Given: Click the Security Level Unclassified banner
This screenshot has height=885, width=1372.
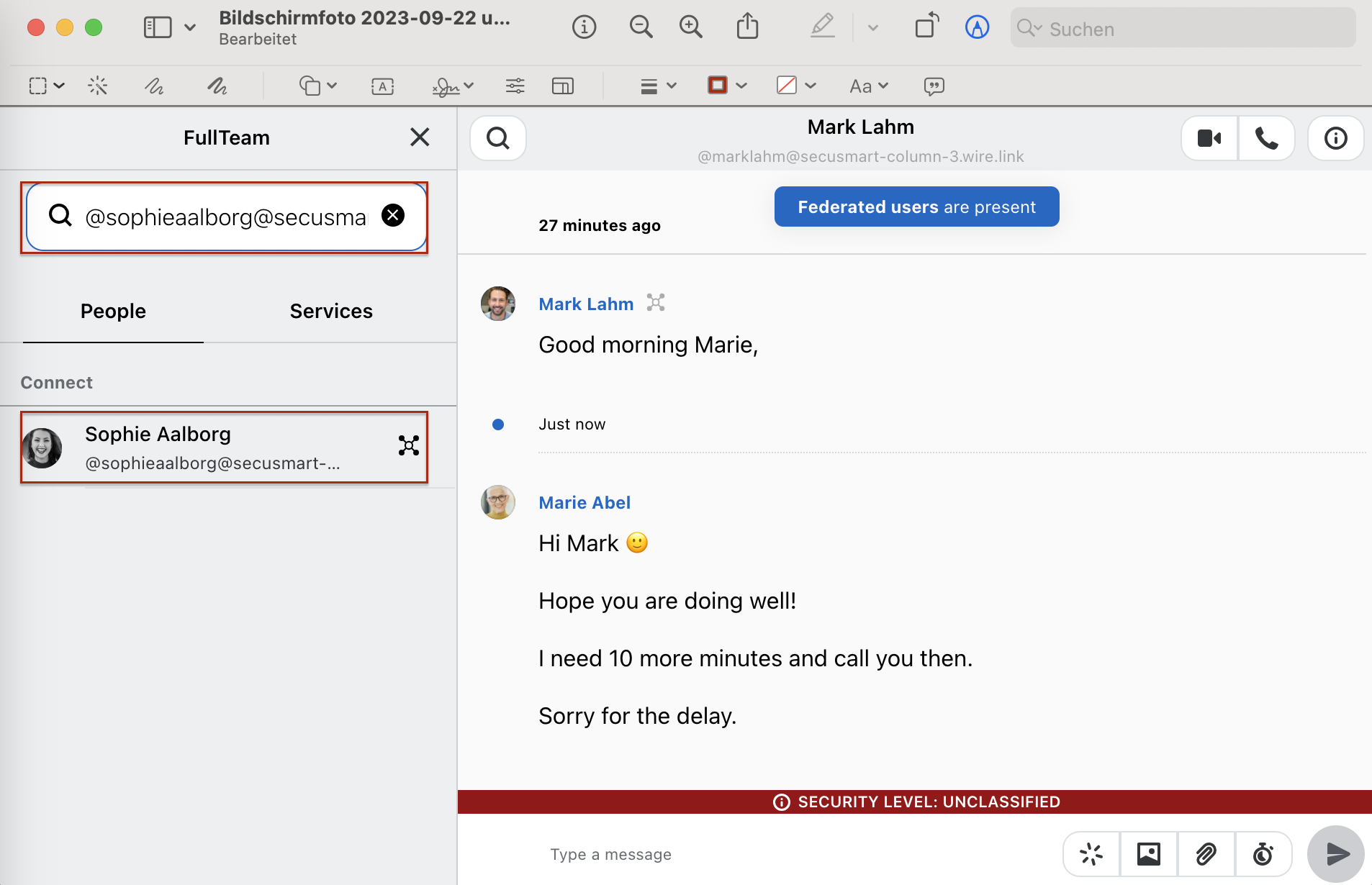Looking at the screenshot, I should pyautogui.click(x=915, y=802).
